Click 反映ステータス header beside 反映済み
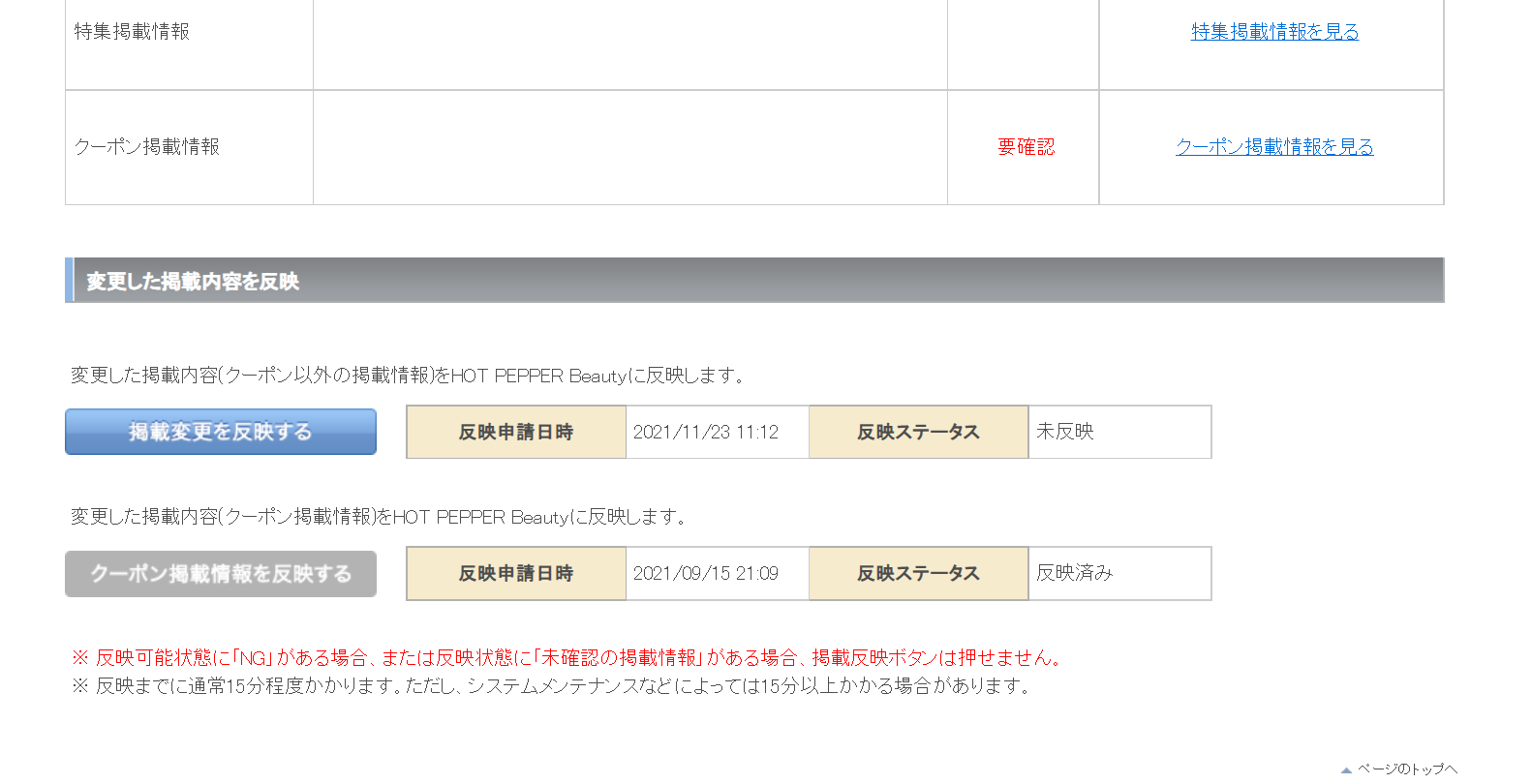 (x=918, y=574)
